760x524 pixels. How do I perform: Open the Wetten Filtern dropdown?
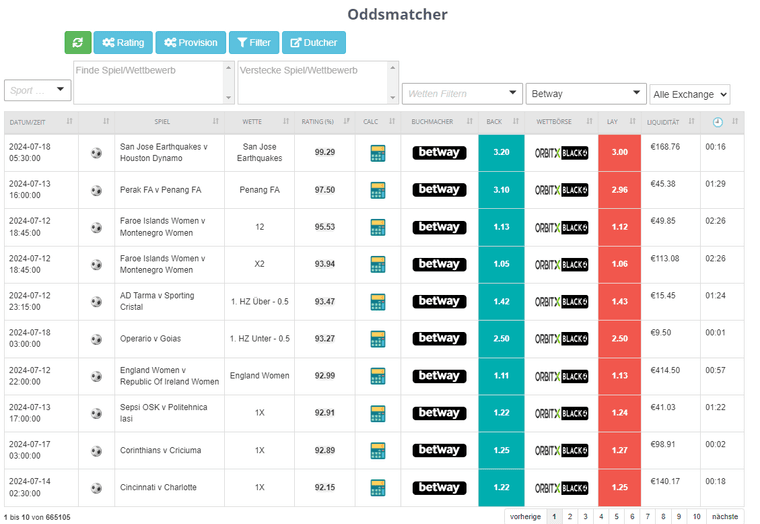[462, 94]
